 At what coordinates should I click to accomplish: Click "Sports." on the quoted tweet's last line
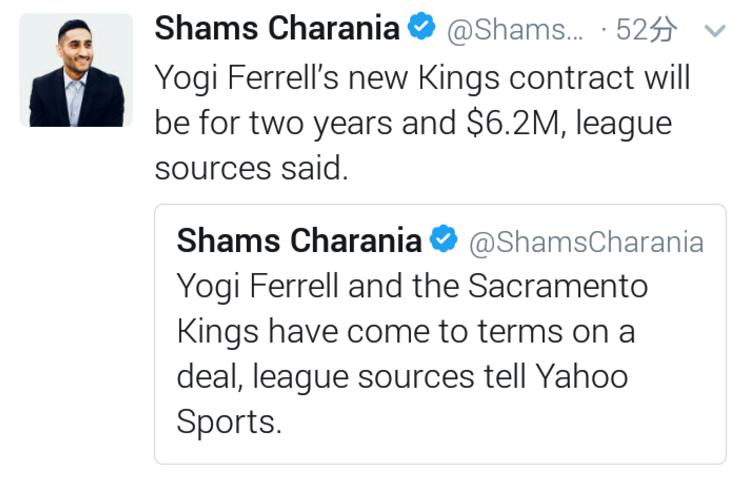pos(229,423)
